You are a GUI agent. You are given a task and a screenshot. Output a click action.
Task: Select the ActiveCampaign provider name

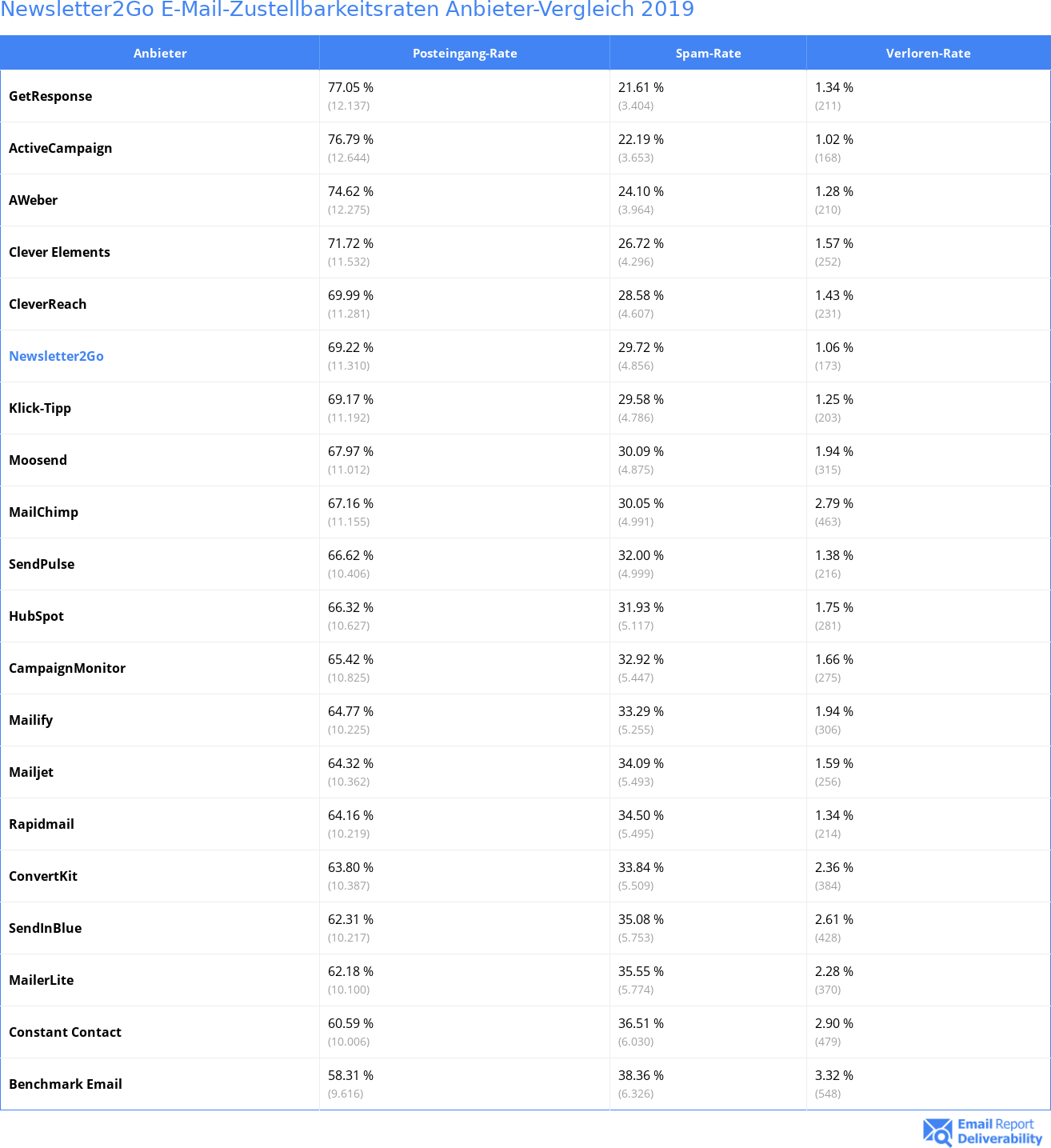point(61,149)
